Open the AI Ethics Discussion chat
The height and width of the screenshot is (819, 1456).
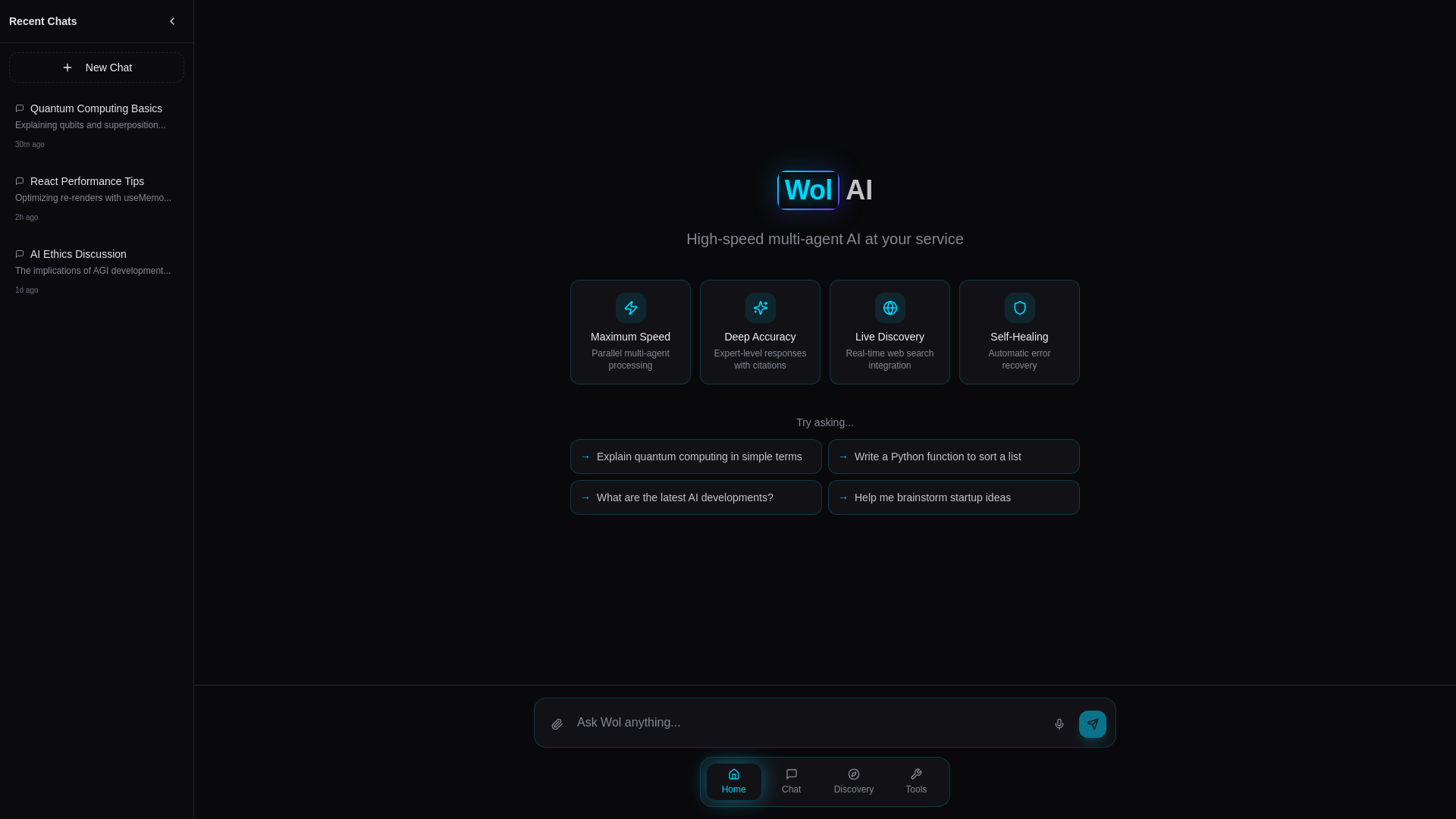pyautogui.click(x=77, y=254)
